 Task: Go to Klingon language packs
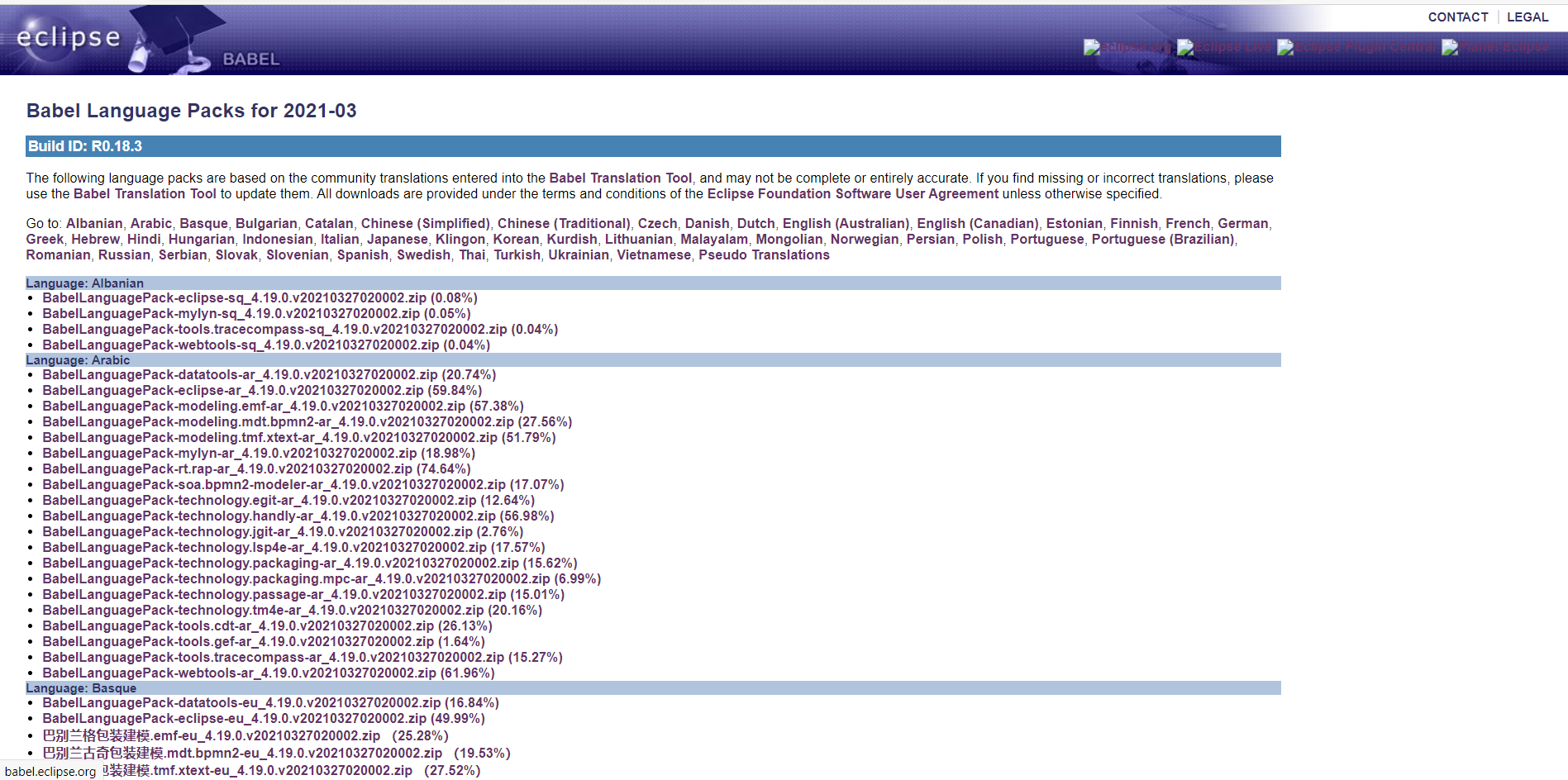460,240
